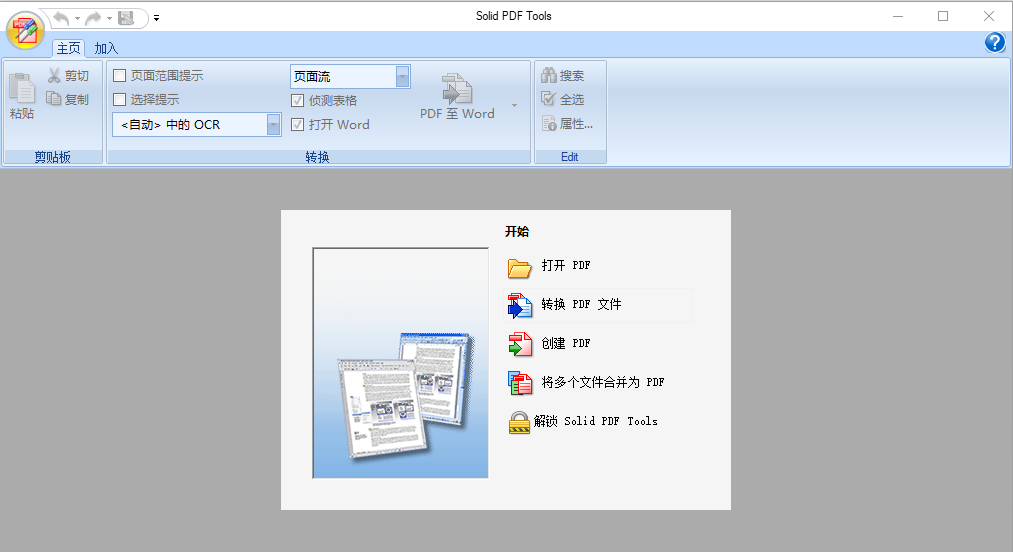Open help with the blue question mark icon
The height and width of the screenshot is (552, 1013).
pyautogui.click(x=995, y=43)
